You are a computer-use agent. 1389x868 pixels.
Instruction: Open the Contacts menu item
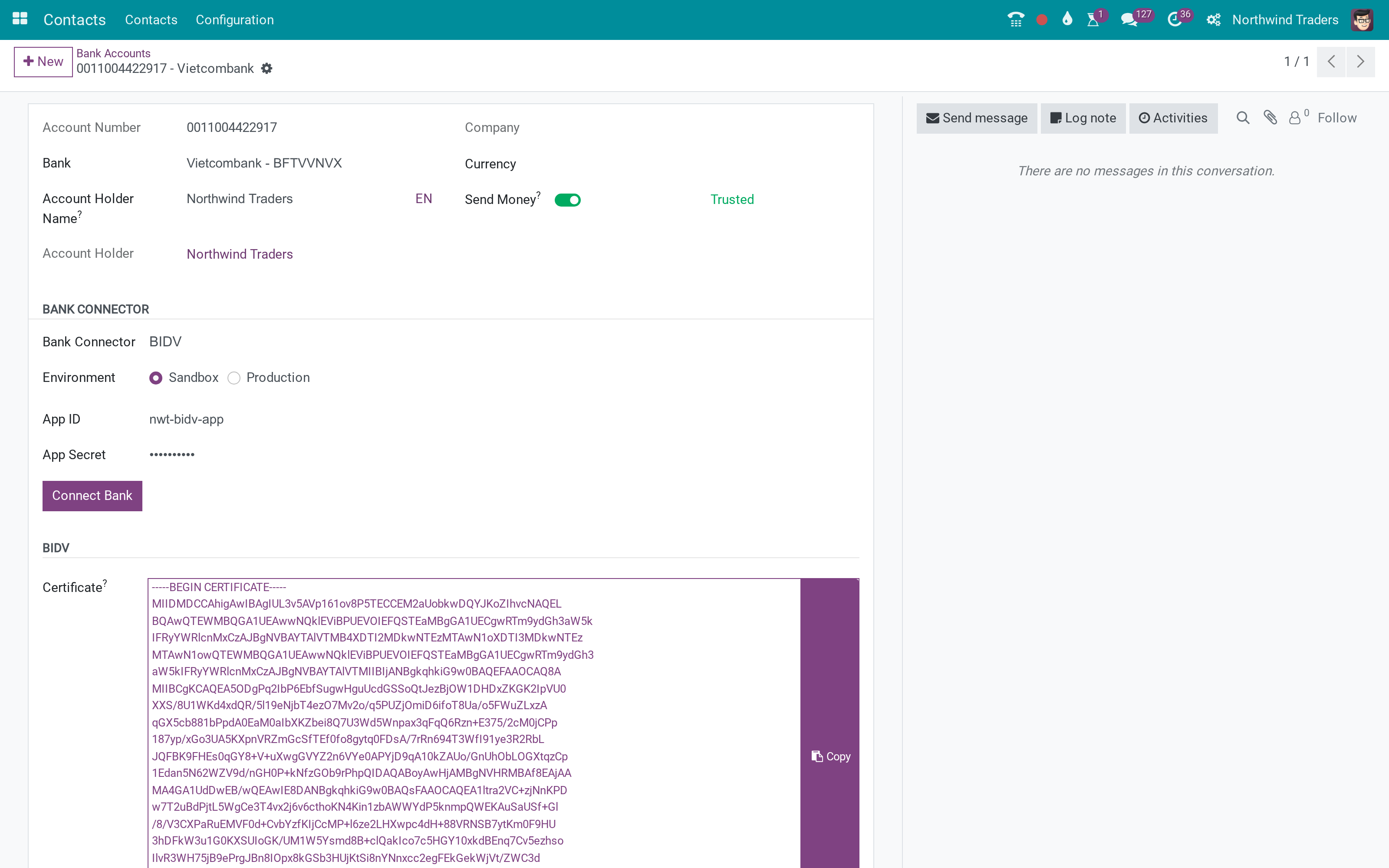(x=151, y=20)
